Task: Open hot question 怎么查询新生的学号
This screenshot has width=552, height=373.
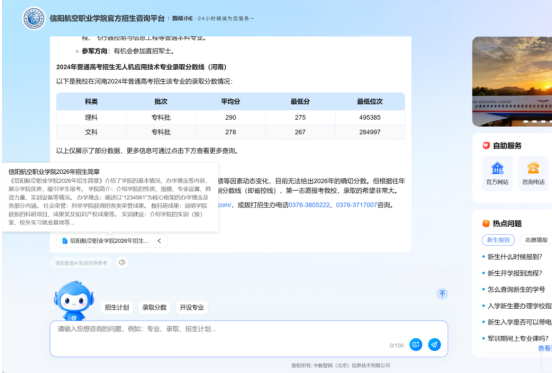Action: [x=516, y=290]
